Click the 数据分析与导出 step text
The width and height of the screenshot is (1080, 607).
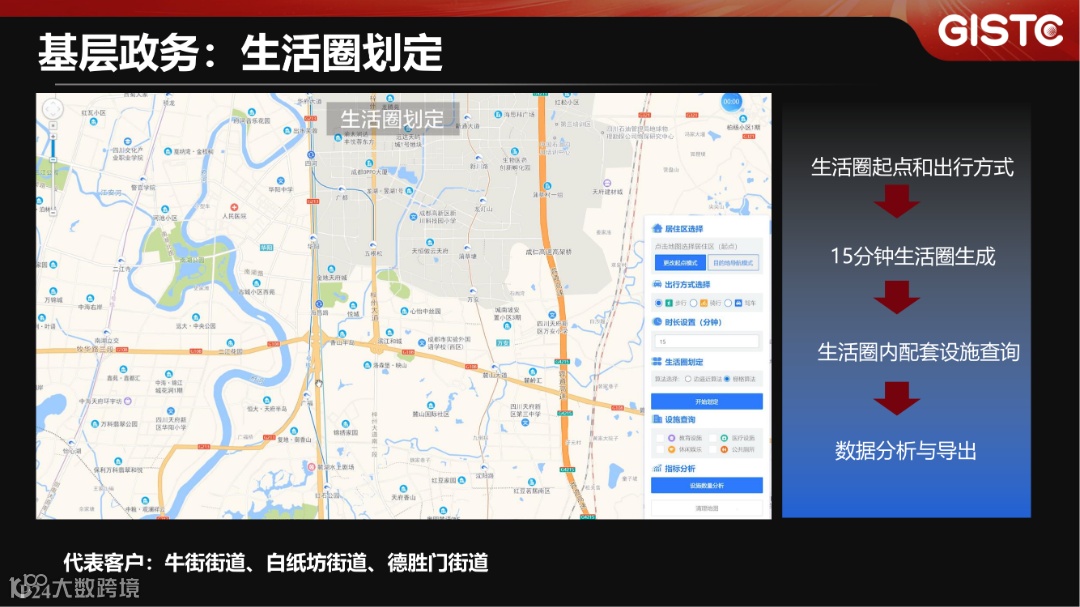tap(906, 451)
